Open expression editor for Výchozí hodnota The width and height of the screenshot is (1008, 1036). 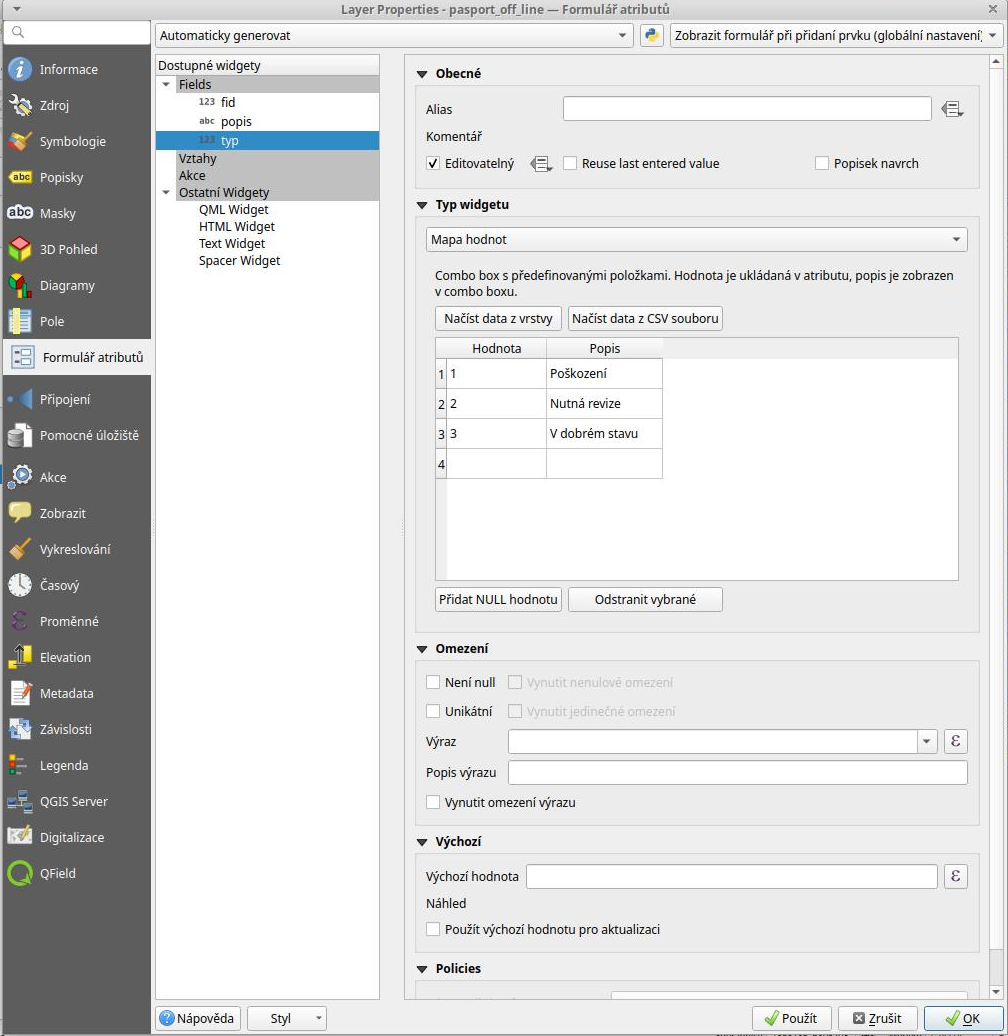956,877
